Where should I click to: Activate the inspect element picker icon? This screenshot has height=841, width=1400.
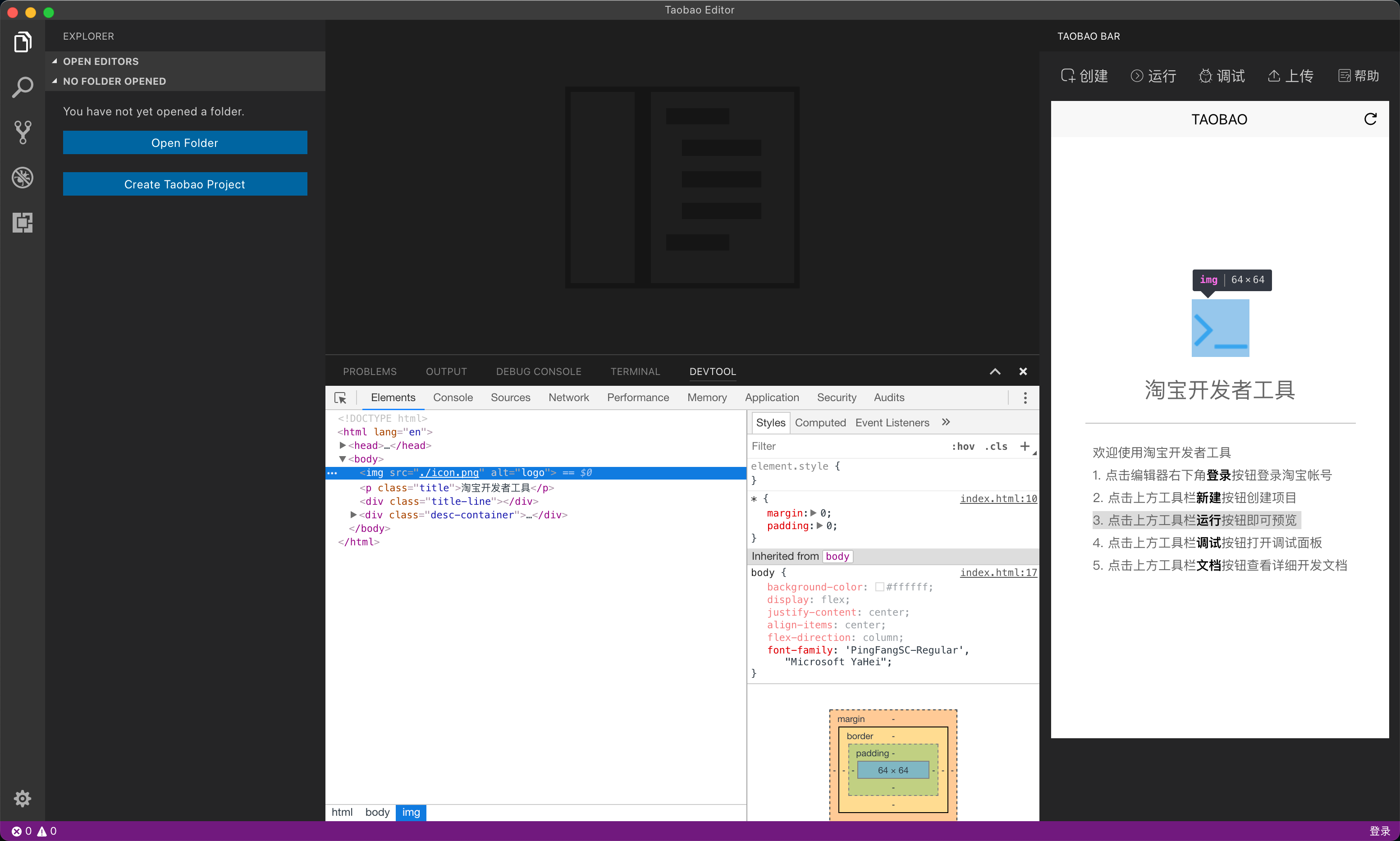pos(340,398)
